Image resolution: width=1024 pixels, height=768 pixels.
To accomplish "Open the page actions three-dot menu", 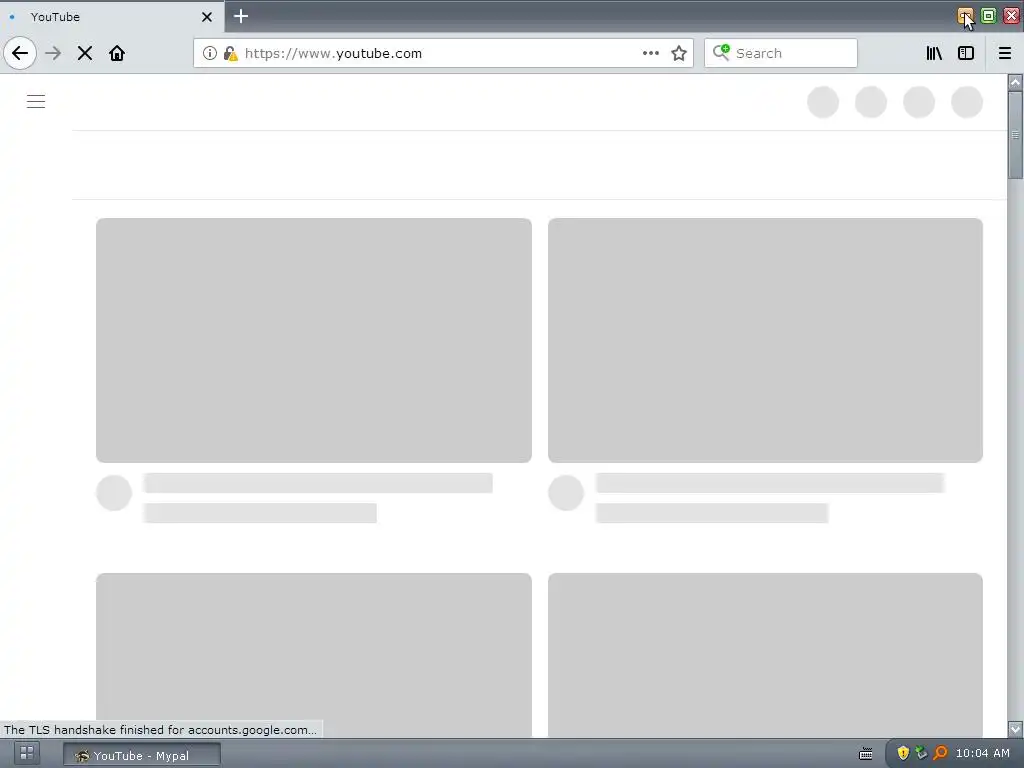I will pyautogui.click(x=650, y=53).
